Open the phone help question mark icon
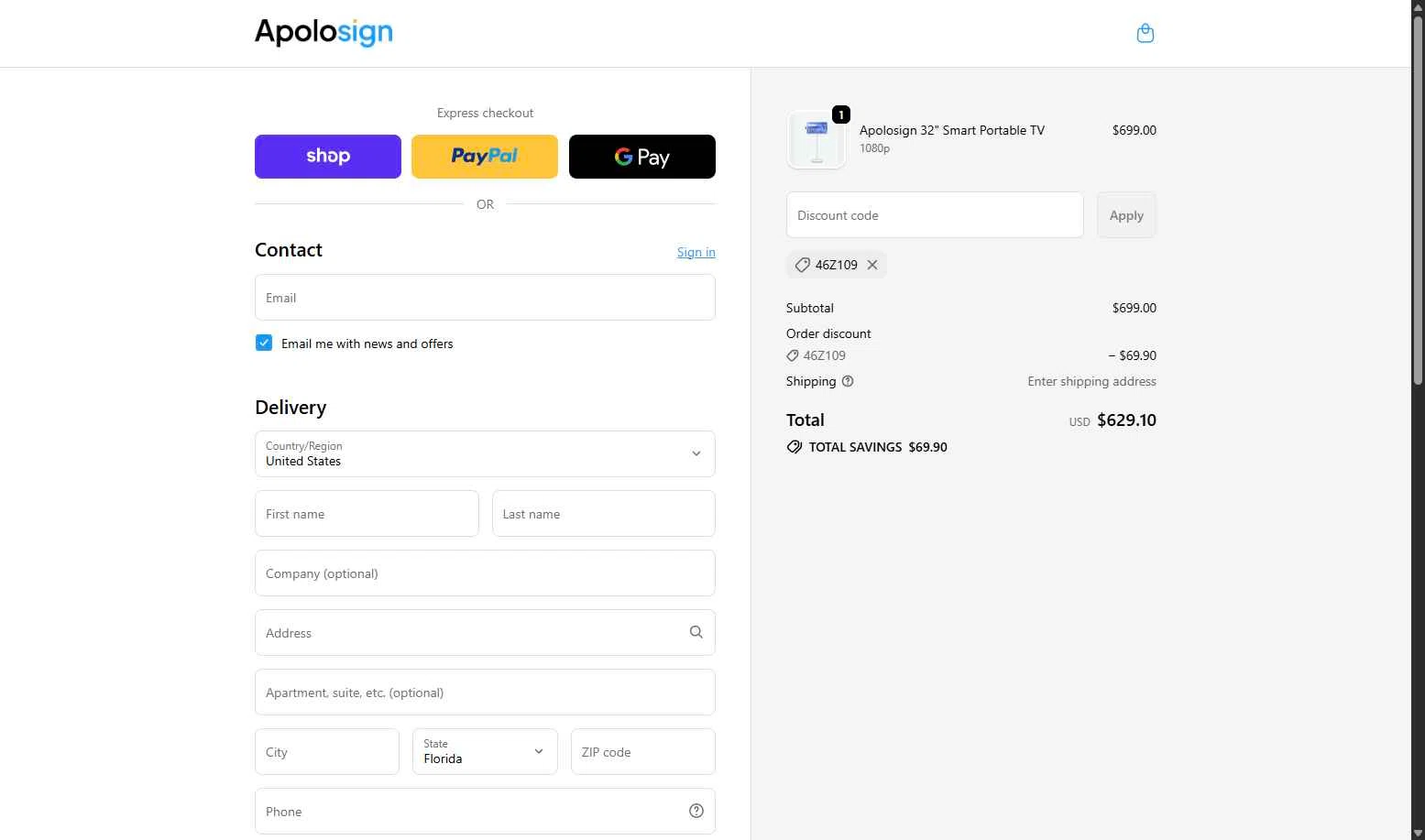This screenshot has width=1425, height=840. [x=696, y=811]
